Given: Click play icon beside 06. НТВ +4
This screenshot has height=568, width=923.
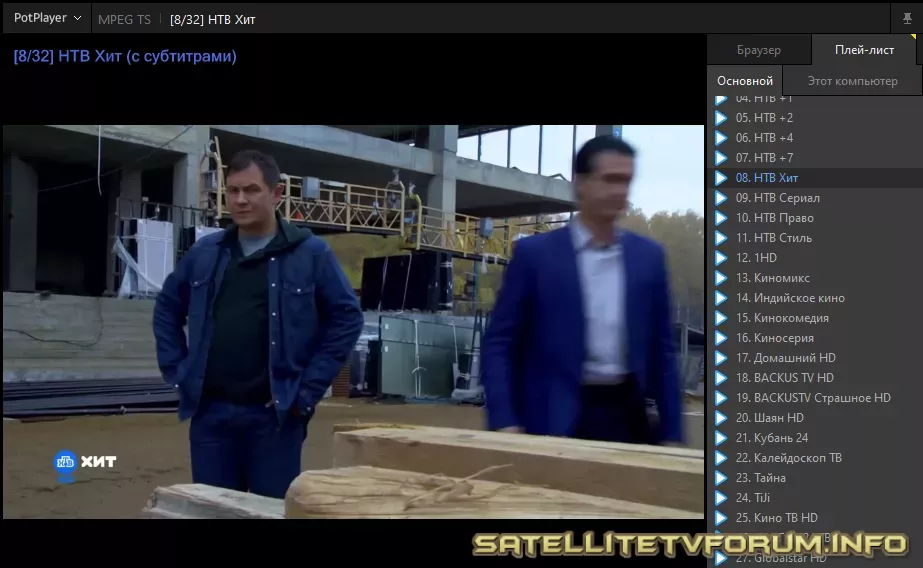Looking at the screenshot, I should [721, 138].
